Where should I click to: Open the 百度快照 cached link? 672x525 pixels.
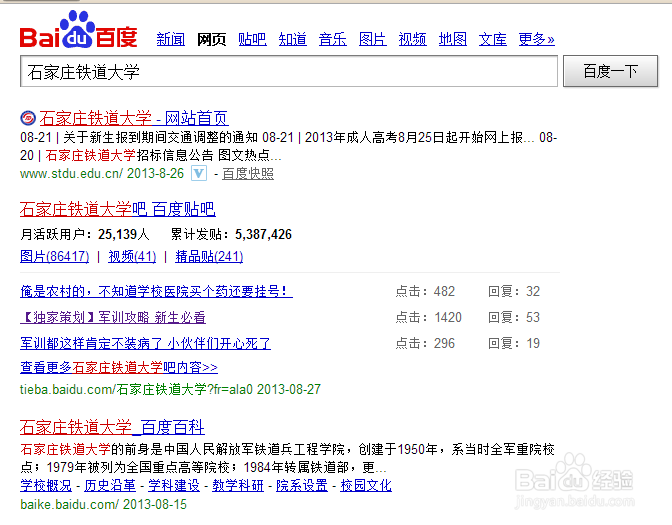pyautogui.click(x=248, y=174)
